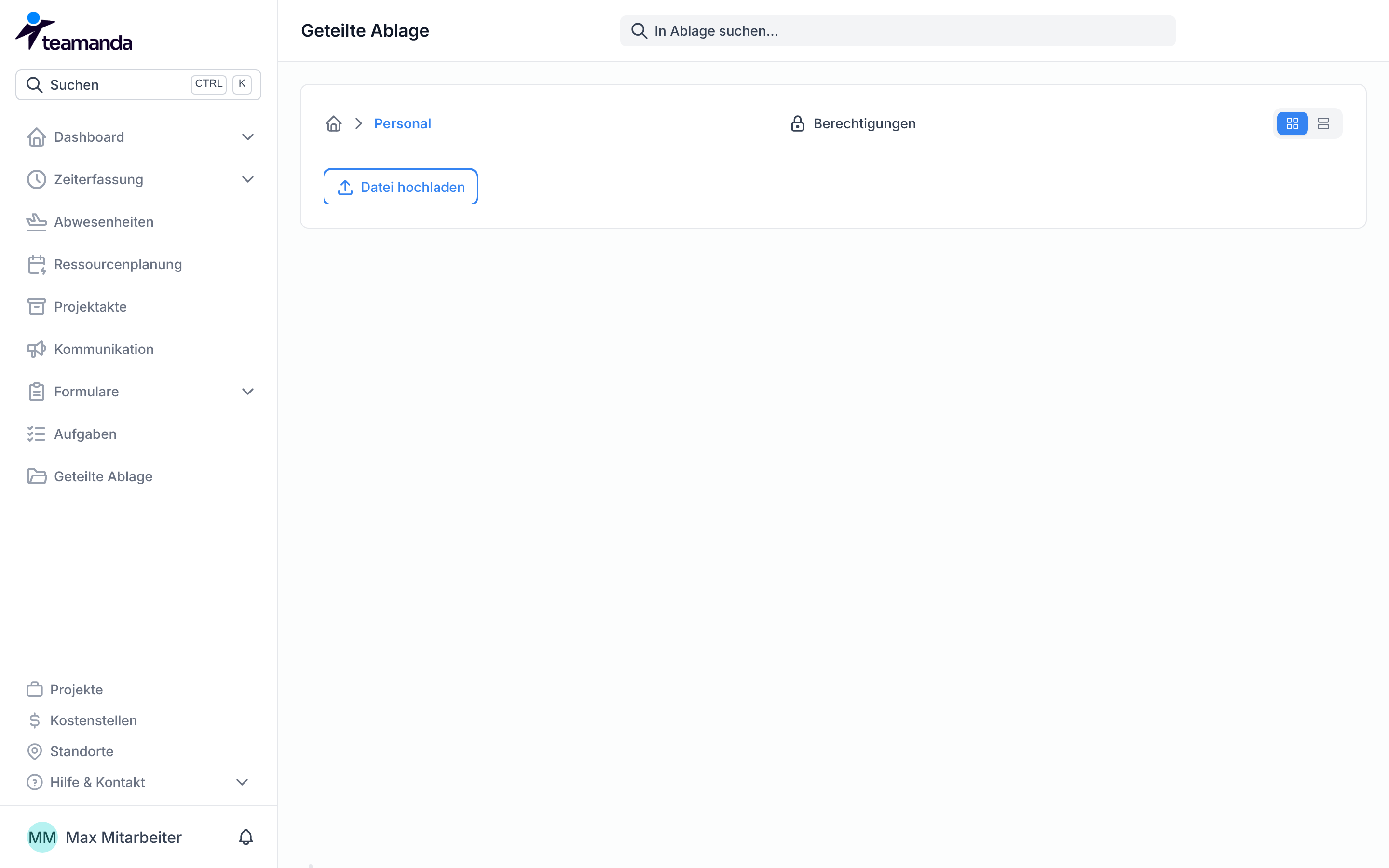
Task: Open the Formulare menu item
Action: (x=87, y=392)
